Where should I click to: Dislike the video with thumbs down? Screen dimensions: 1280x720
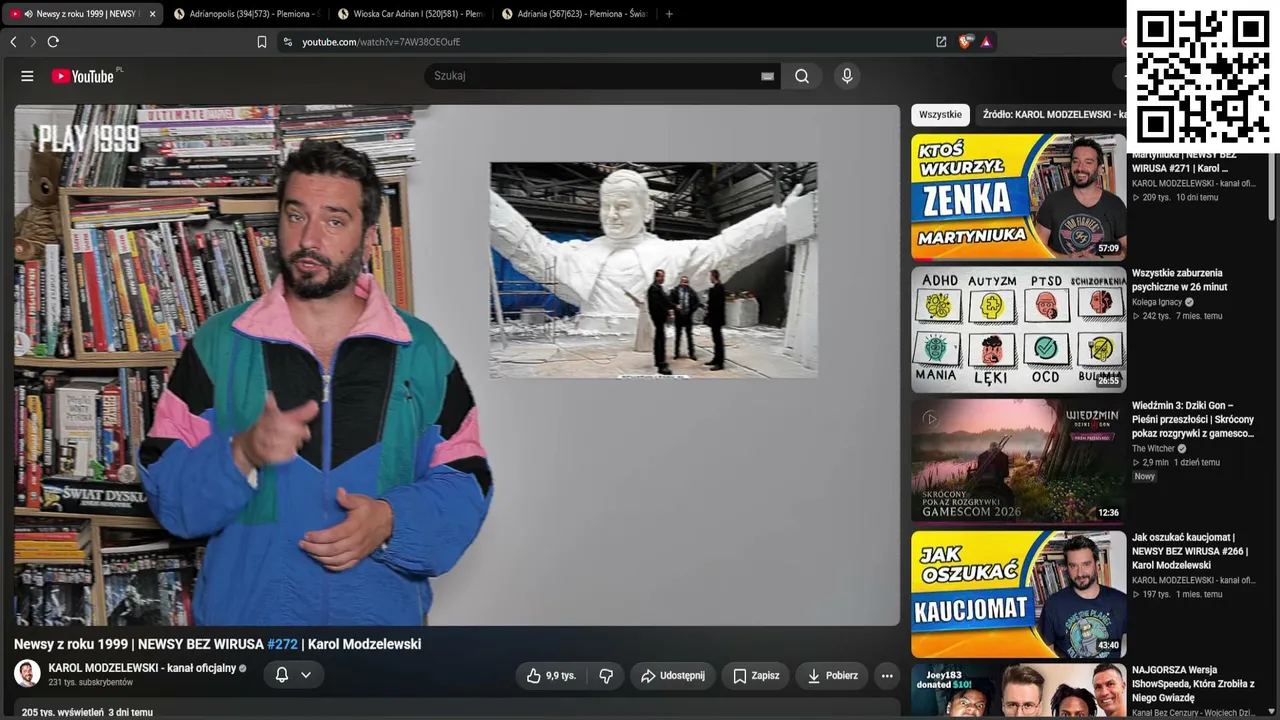click(x=606, y=676)
